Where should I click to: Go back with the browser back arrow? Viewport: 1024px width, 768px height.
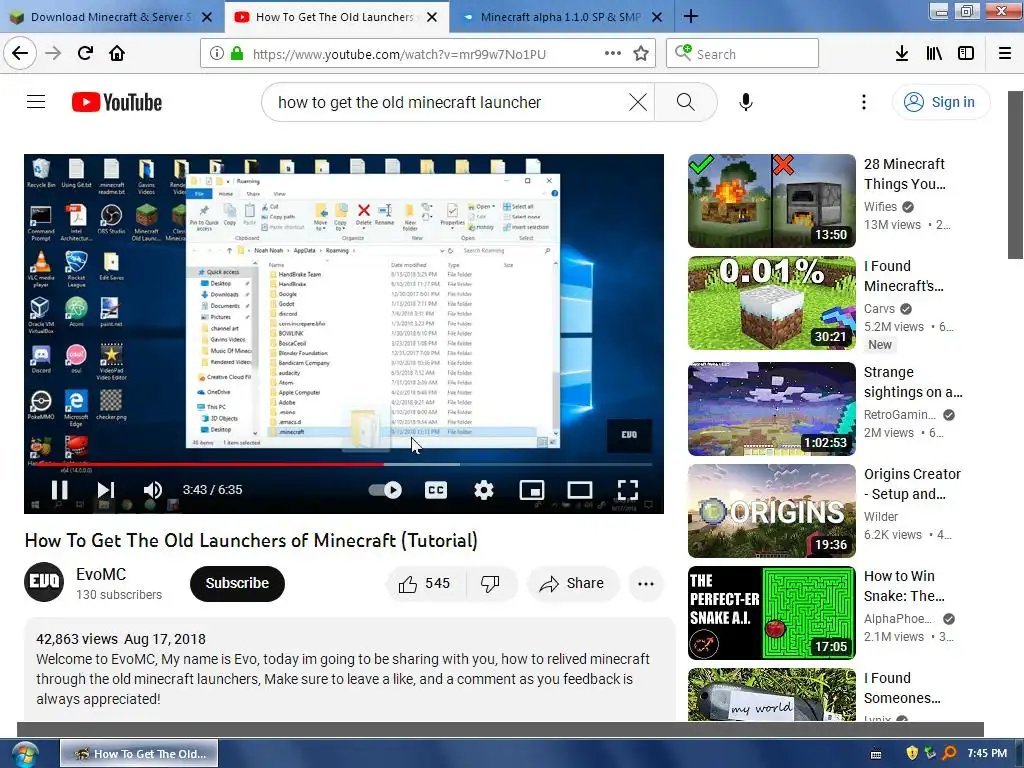pos(20,53)
